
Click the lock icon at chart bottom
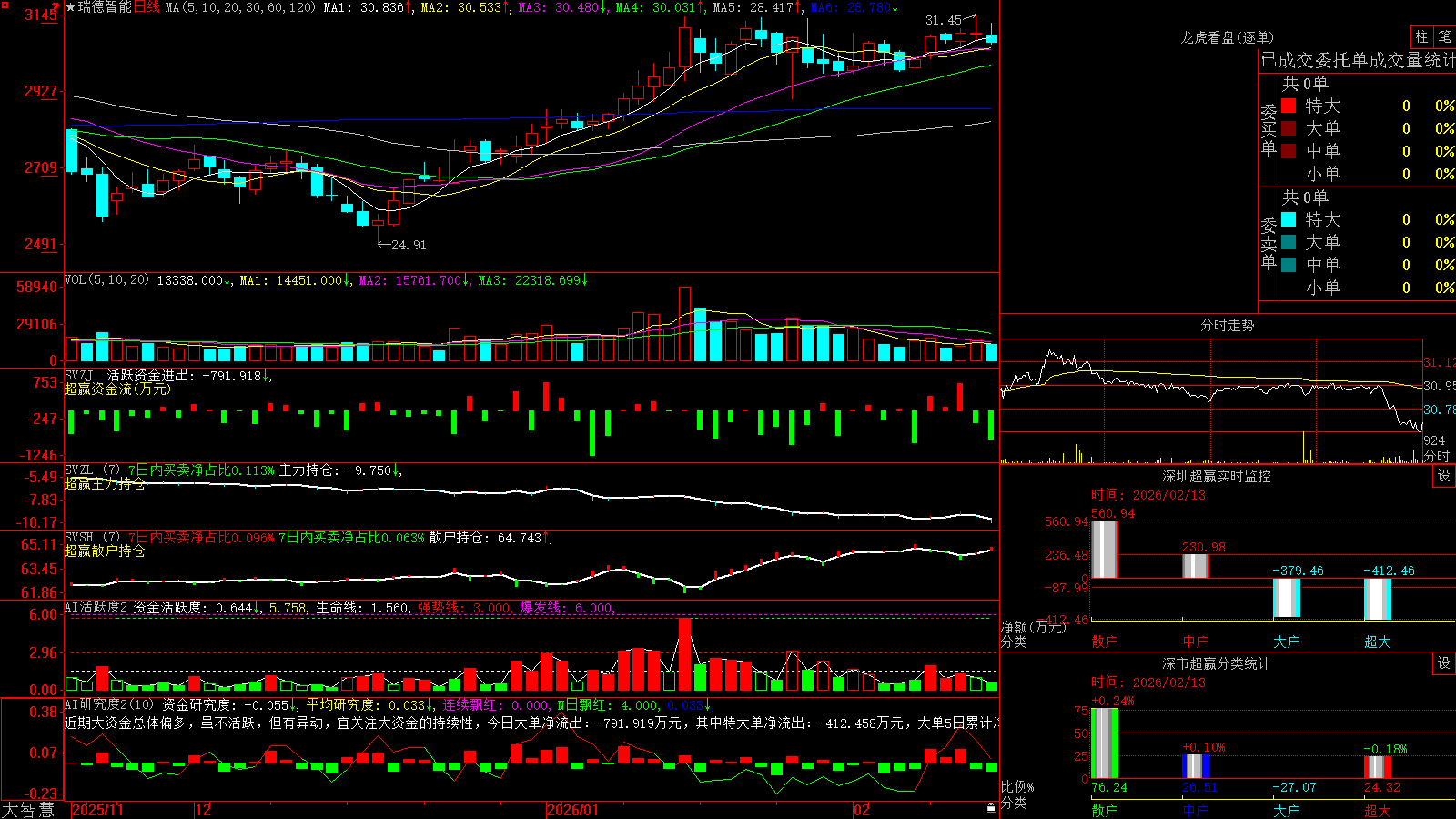tap(992, 808)
